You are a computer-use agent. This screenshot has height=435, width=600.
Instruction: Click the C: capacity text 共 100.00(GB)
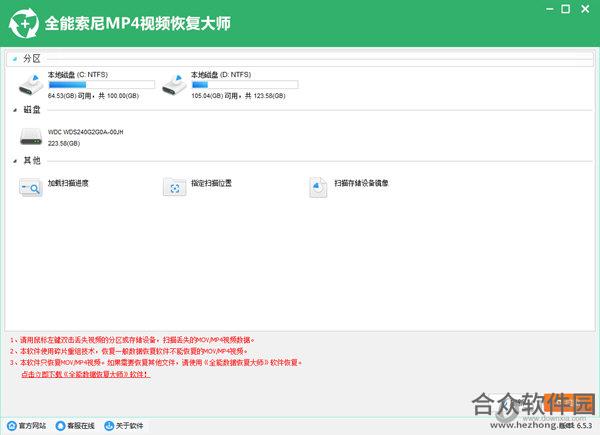click(119, 96)
